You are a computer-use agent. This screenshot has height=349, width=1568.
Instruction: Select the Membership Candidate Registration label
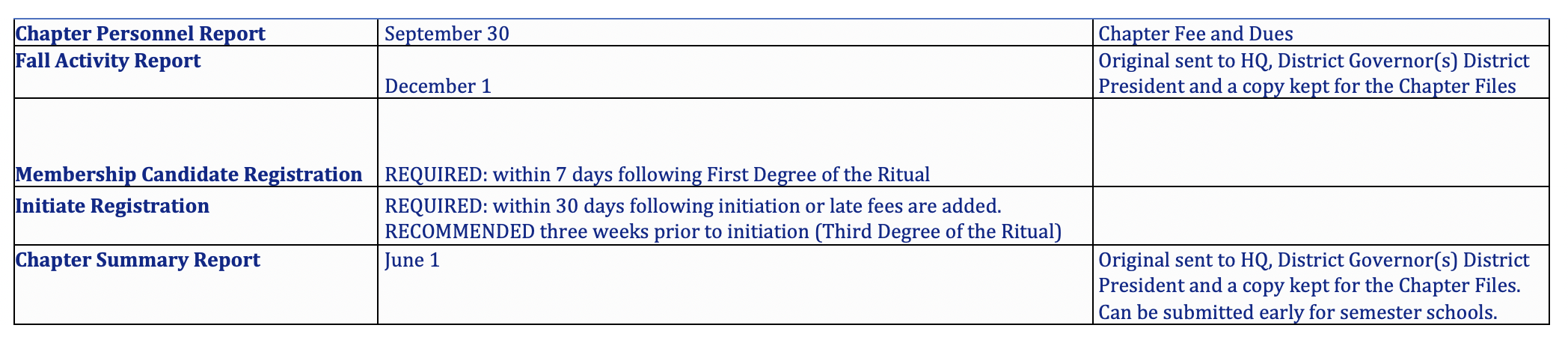pyautogui.click(x=189, y=174)
